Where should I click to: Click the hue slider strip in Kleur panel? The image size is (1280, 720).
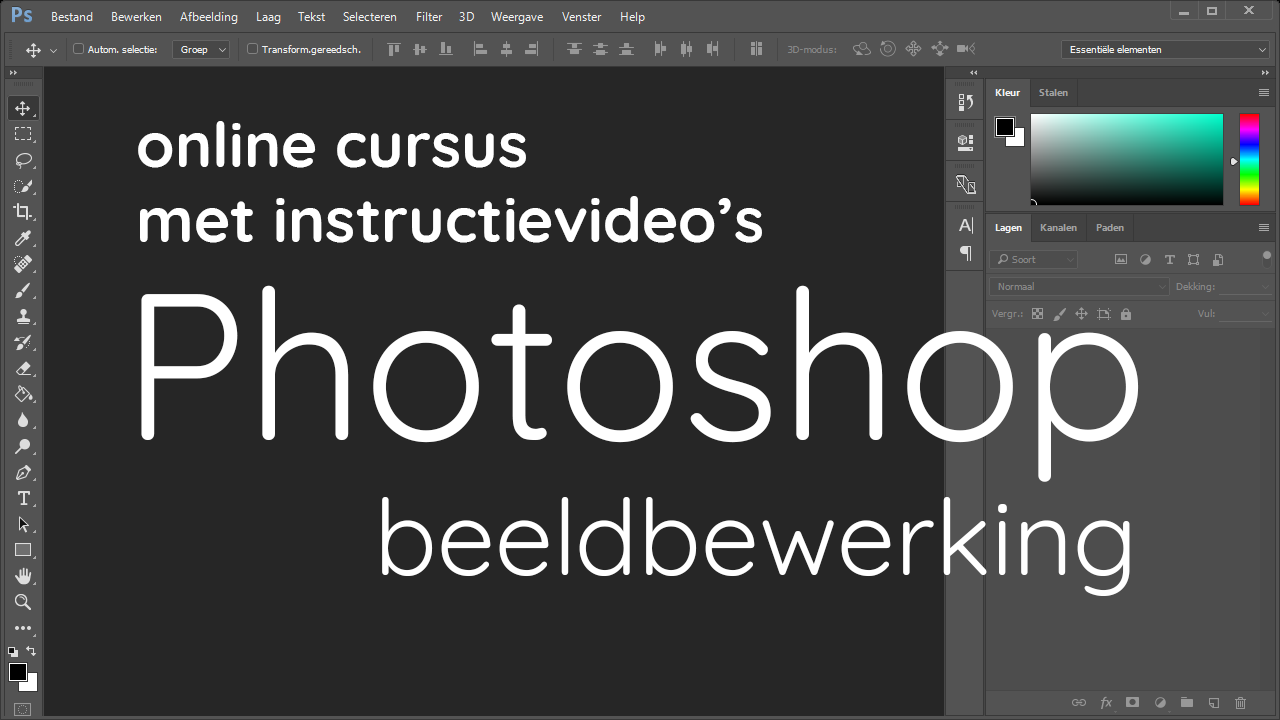point(1249,159)
